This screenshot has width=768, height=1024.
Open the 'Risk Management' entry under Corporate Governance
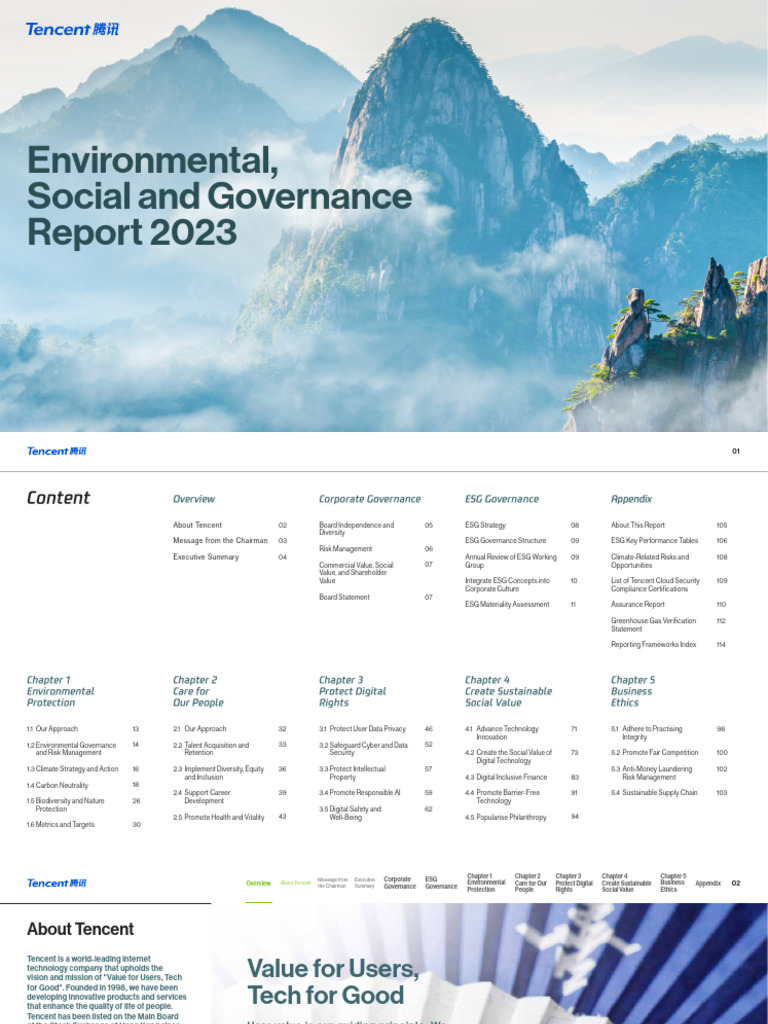345,549
